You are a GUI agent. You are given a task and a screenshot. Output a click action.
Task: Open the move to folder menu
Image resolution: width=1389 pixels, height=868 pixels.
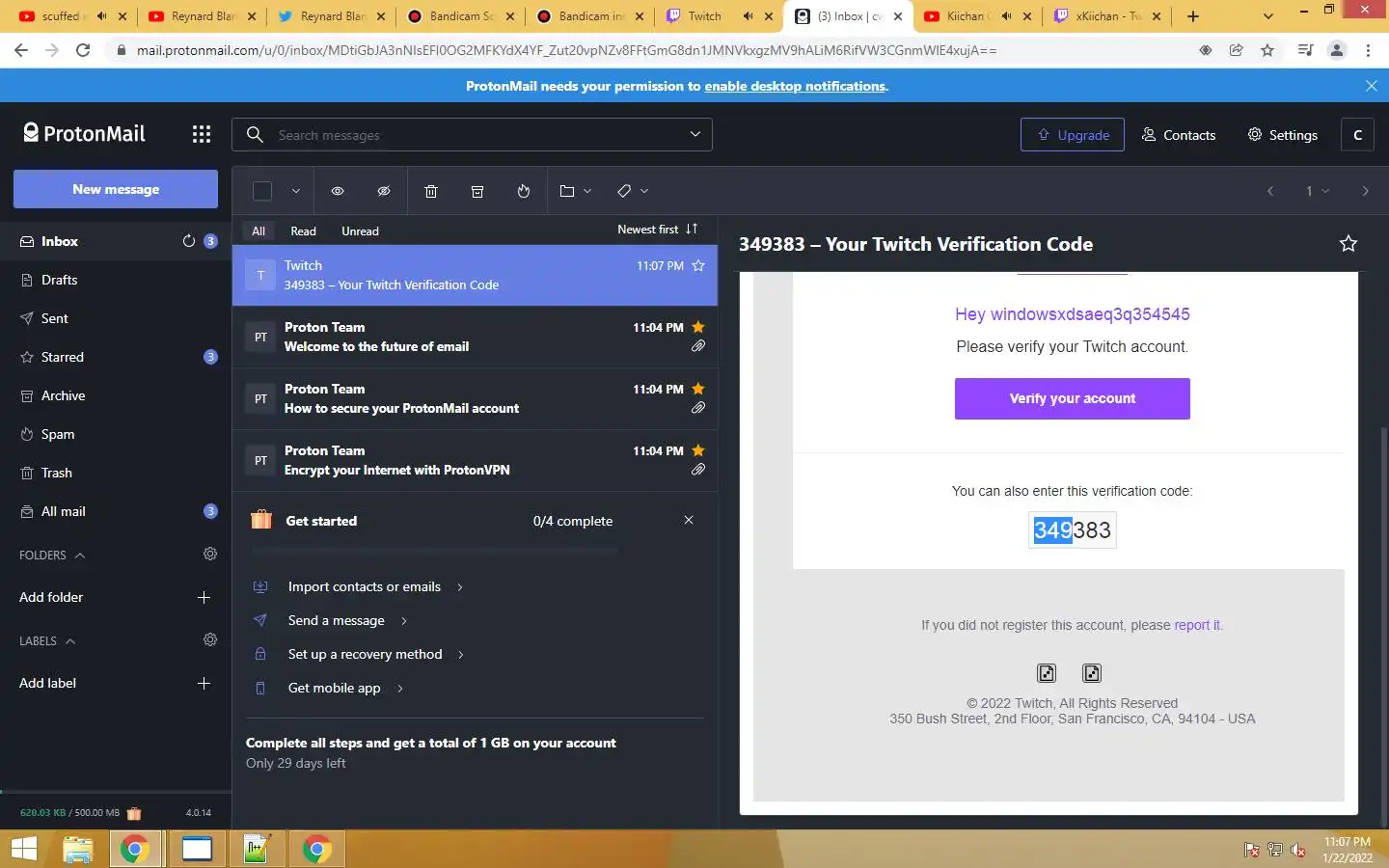pyautogui.click(x=575, y=191)
